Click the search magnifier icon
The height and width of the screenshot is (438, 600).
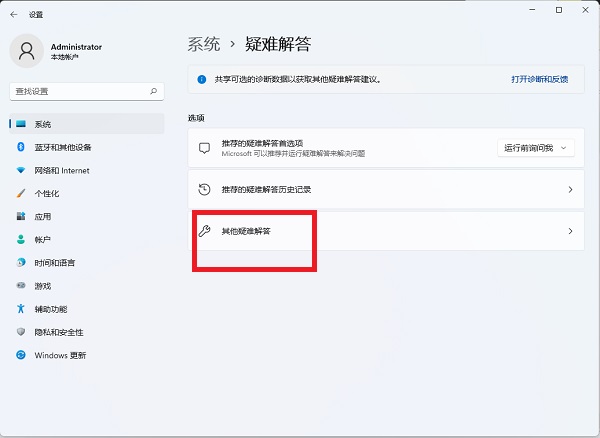154,90
